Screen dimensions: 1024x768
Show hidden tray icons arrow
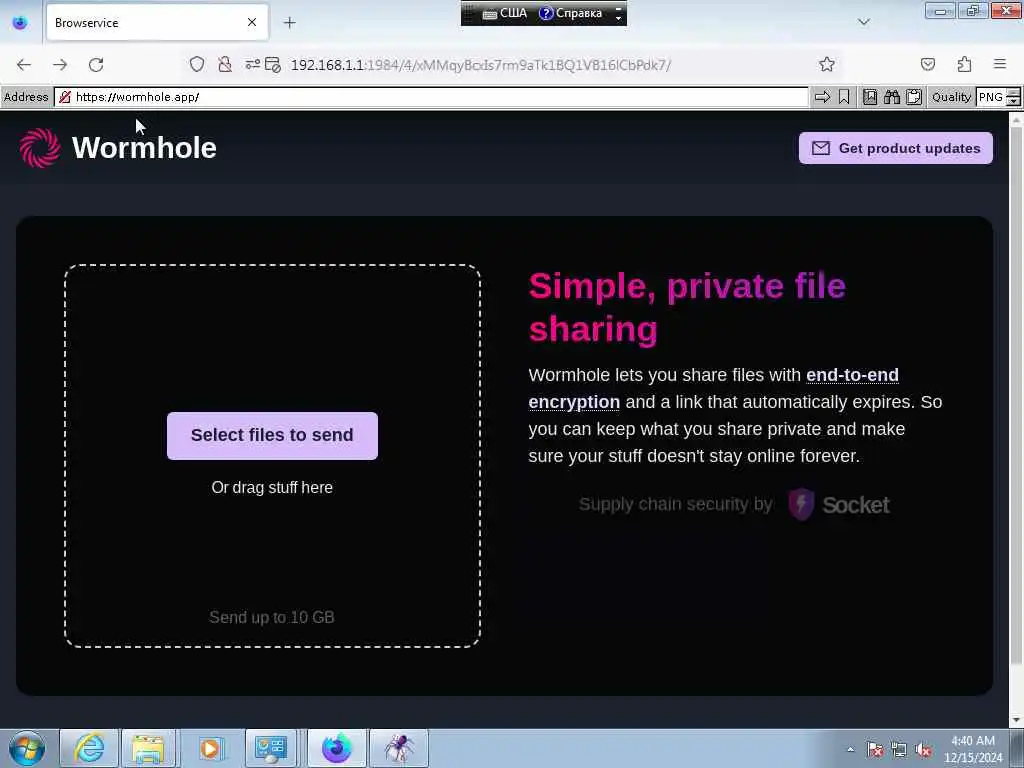pos(850,750)
